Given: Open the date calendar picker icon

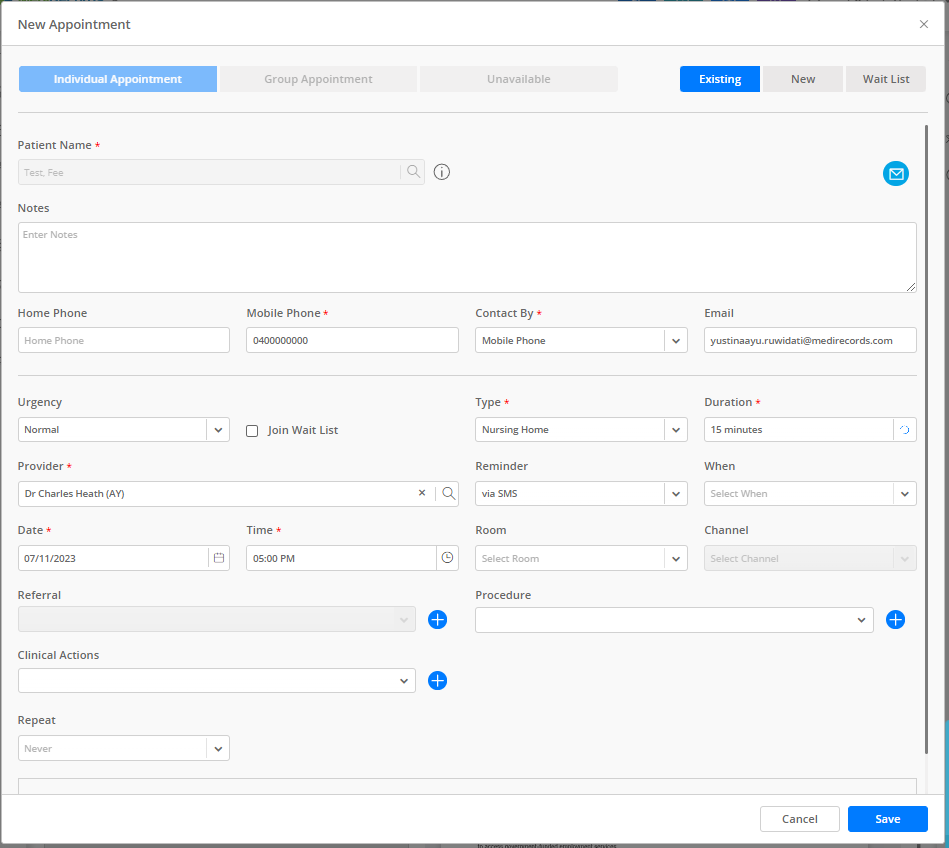Looking at the screenshot, I should (219, 557).
